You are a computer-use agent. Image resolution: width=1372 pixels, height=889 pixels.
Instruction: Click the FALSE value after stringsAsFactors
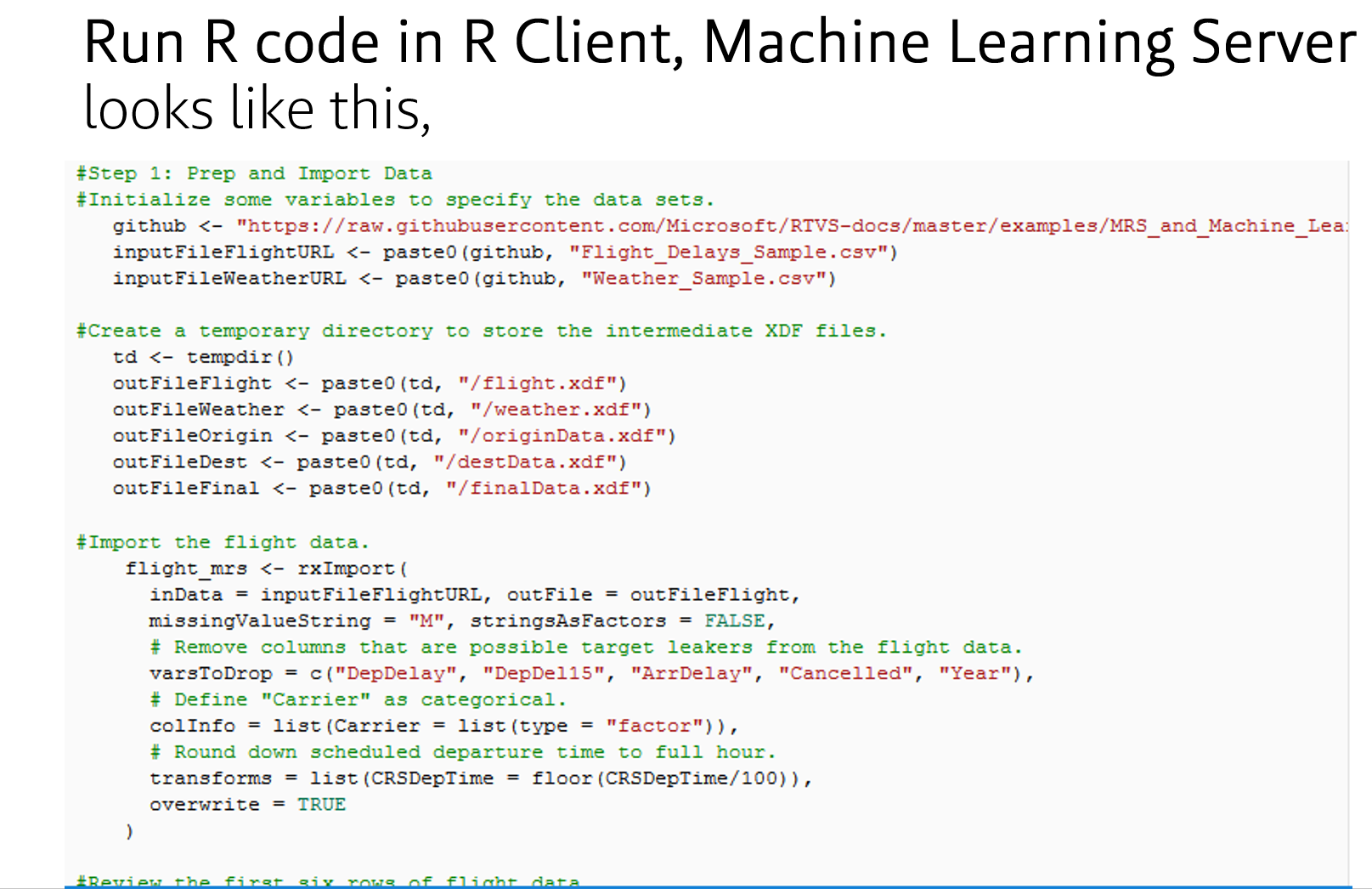tap(735, 621)
